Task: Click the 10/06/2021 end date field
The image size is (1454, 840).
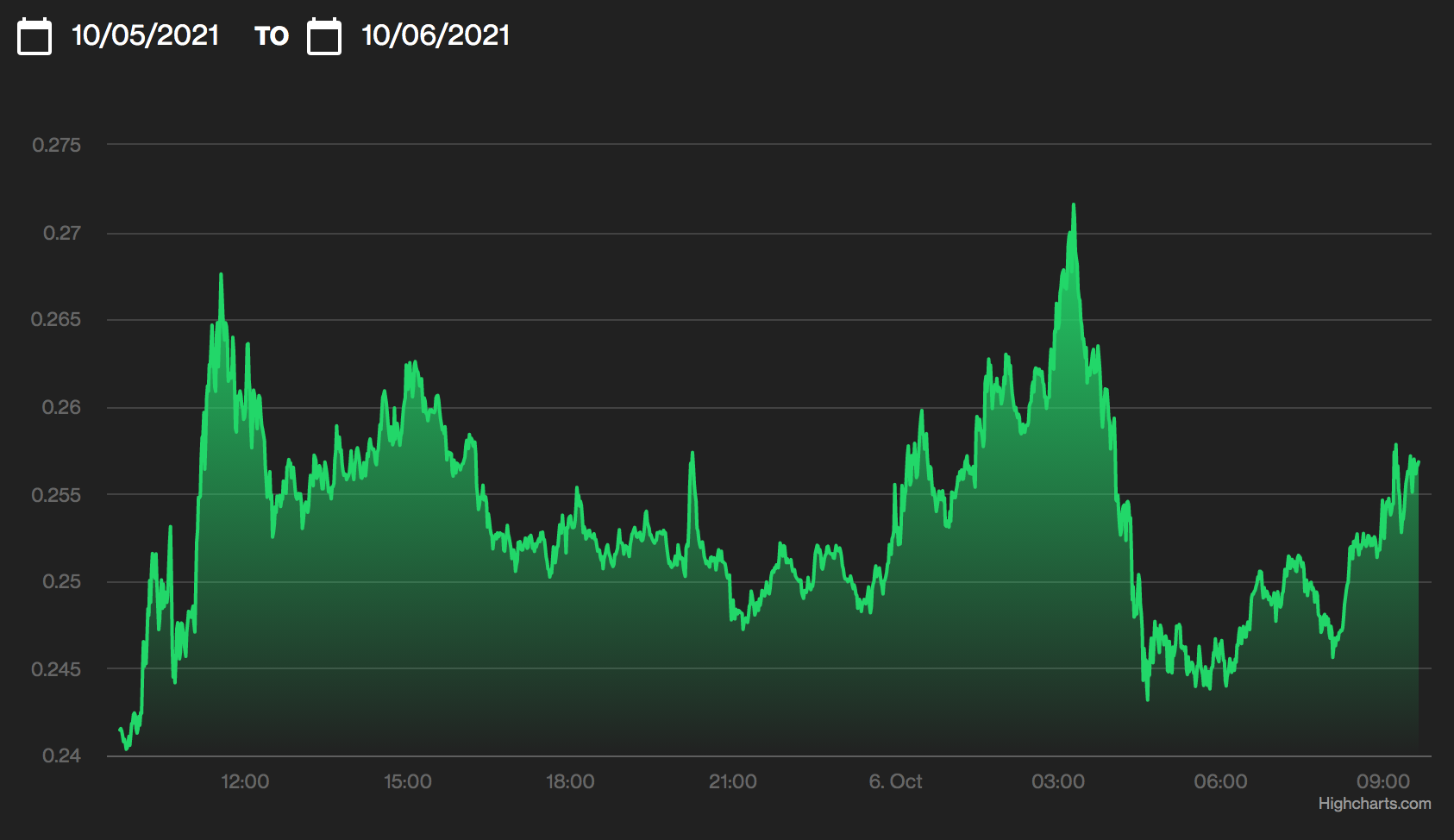Action: (x=436, y=35)
